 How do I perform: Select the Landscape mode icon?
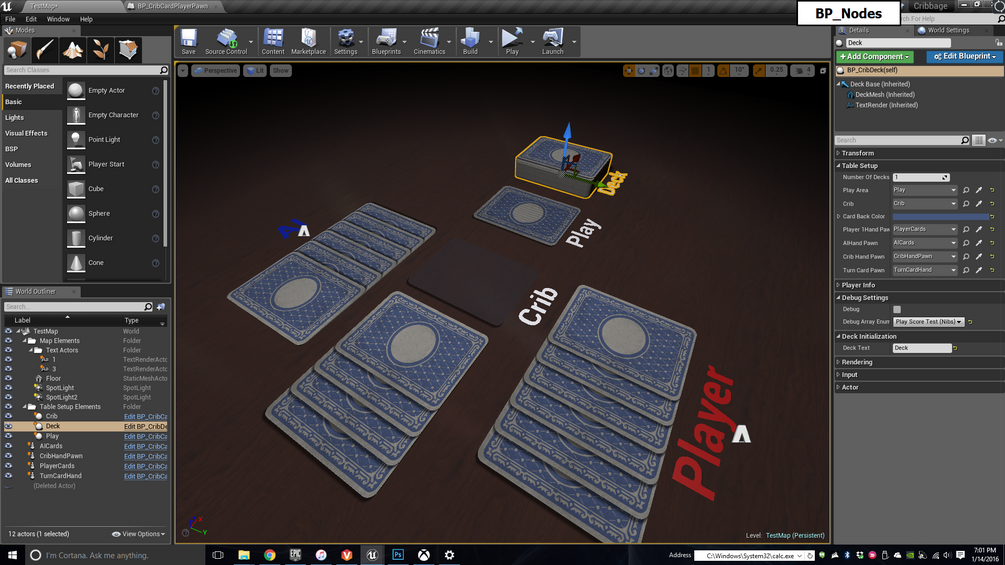point(72,49)
